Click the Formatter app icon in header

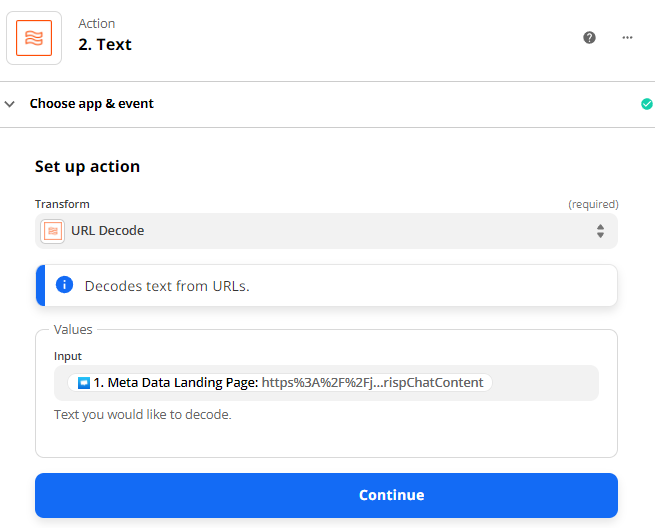coord(34,38)
